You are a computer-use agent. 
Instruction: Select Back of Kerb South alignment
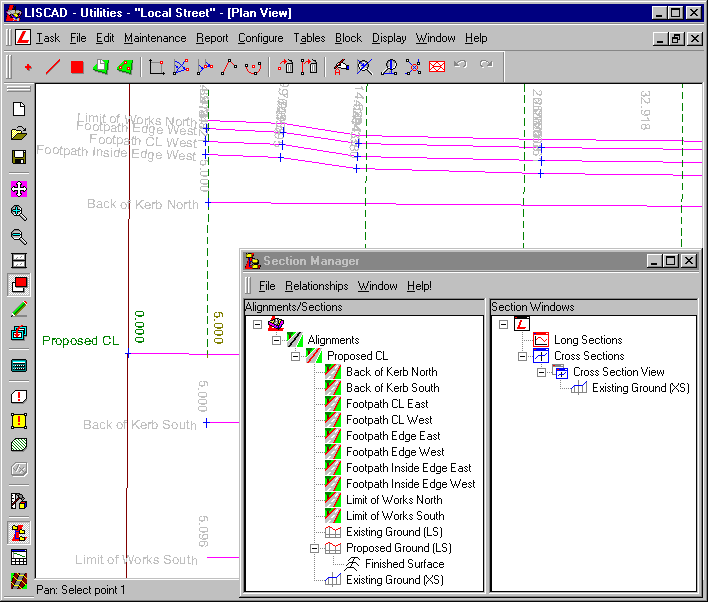(x=392, y=388)
